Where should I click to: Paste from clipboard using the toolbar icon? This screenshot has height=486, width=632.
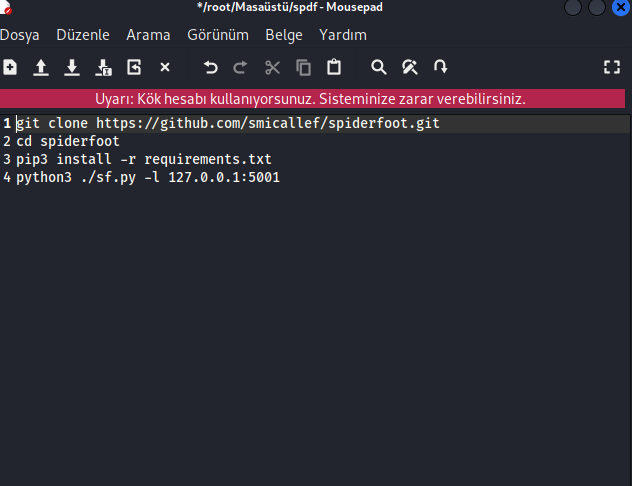click(x=334, y=67)
